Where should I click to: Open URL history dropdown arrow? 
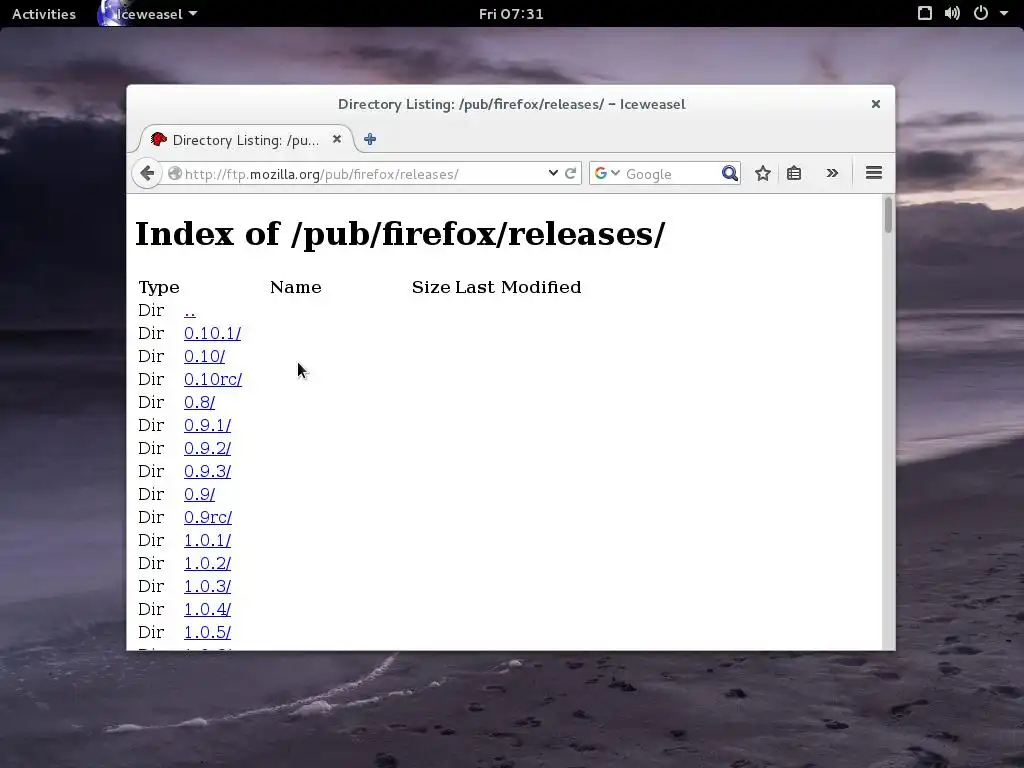click(553, 173)
